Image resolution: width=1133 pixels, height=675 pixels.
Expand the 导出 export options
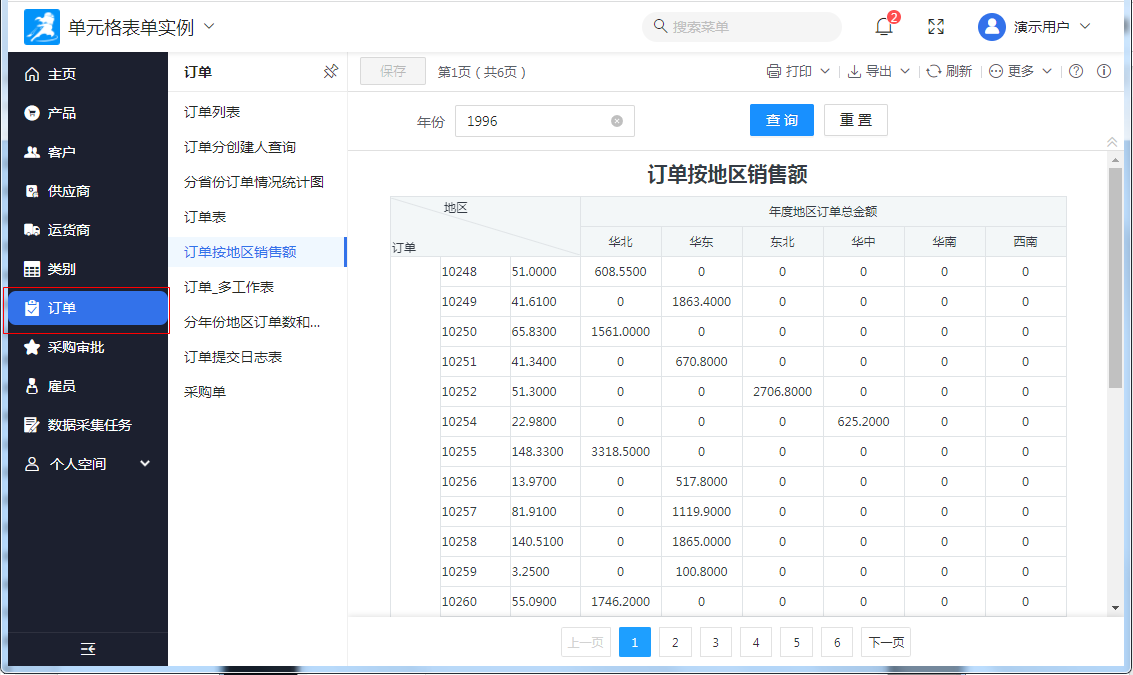click(x=878, y=72)
